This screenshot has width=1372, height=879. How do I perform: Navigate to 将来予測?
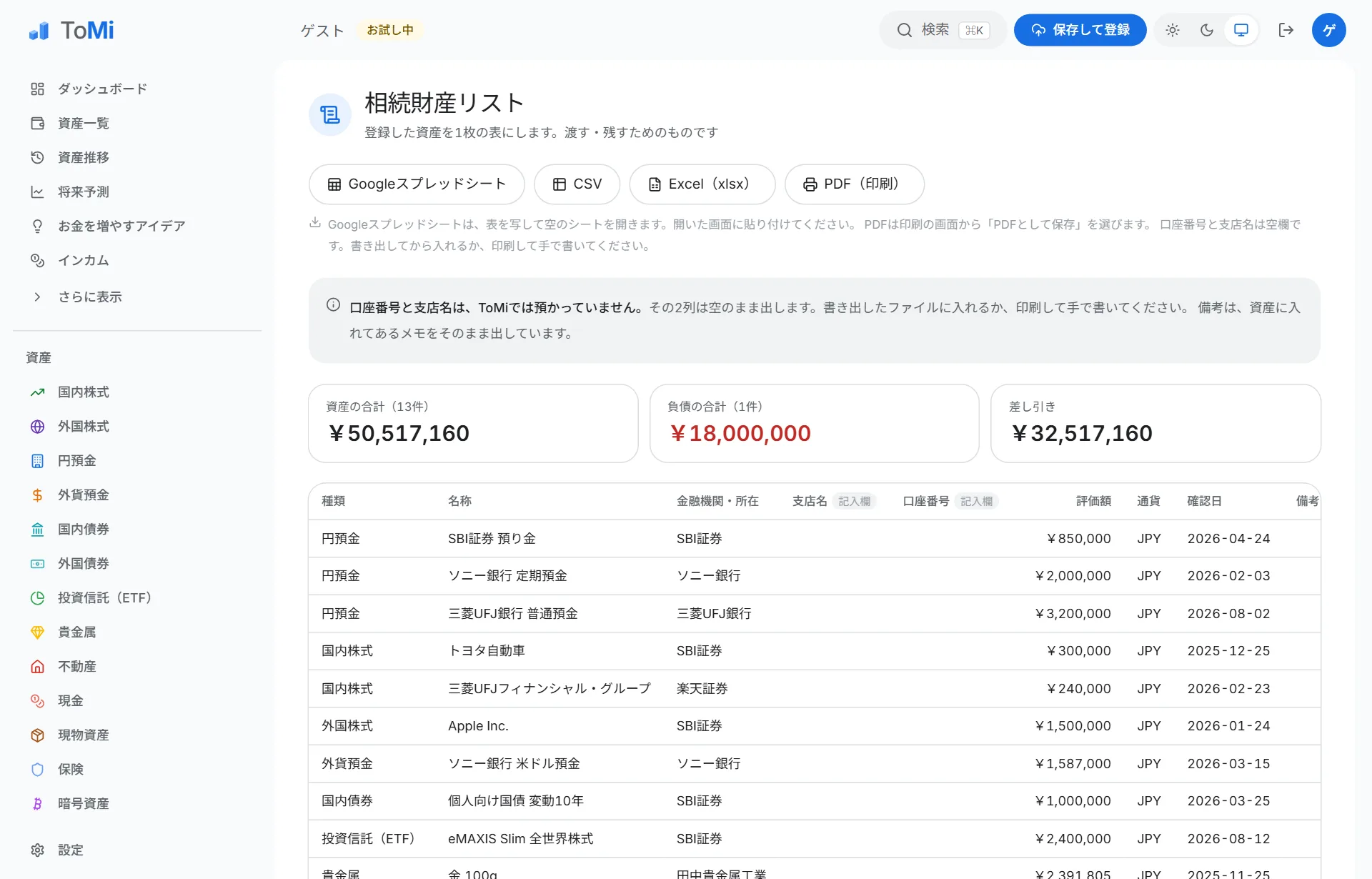(x=137, y=192)
